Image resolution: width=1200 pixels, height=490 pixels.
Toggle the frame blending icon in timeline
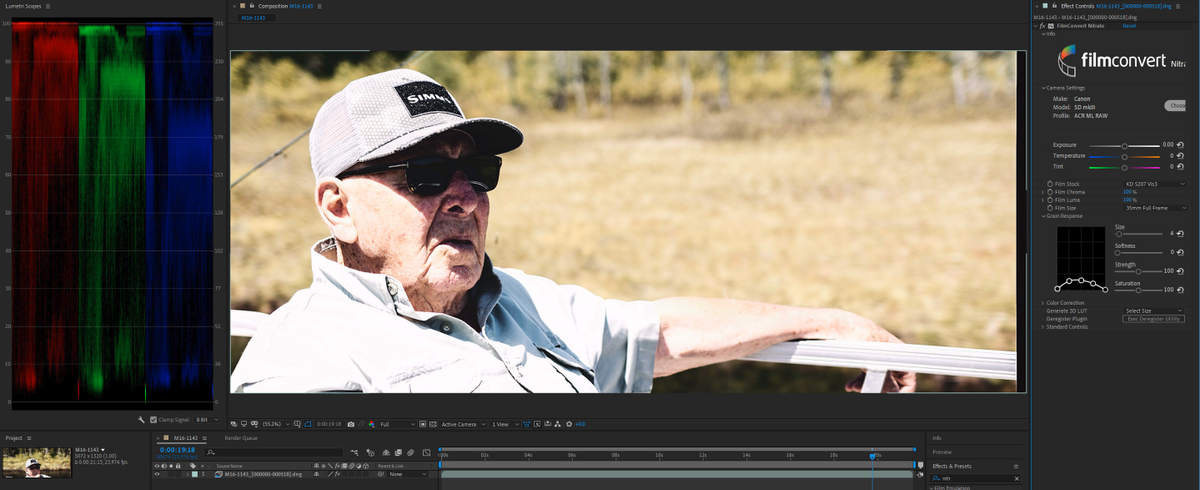coord(398,453)
